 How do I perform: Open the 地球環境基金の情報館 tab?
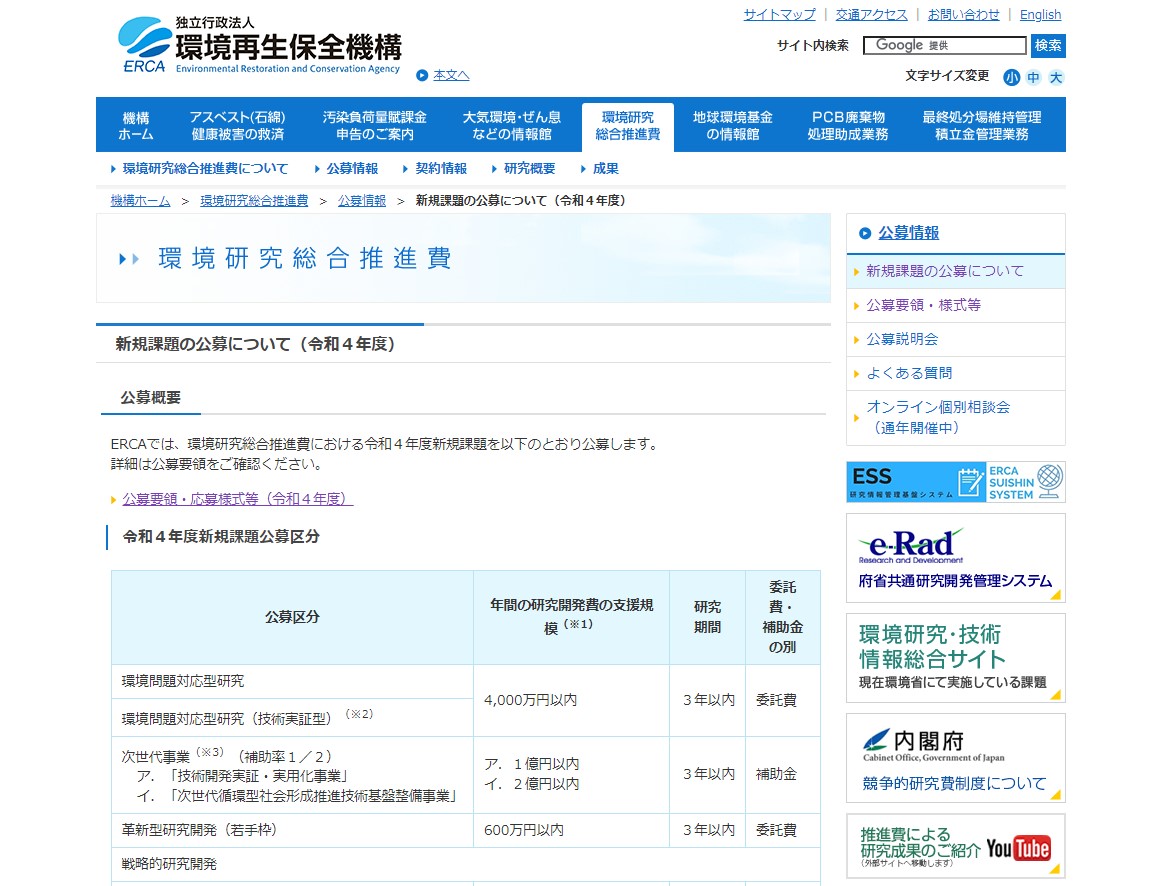coord(733,125)
